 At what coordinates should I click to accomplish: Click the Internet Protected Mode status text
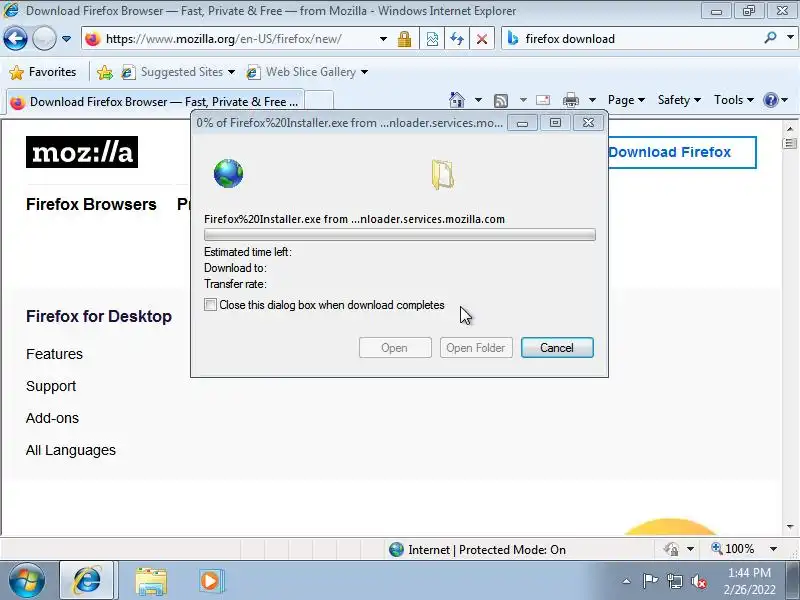tap(487, 549)
